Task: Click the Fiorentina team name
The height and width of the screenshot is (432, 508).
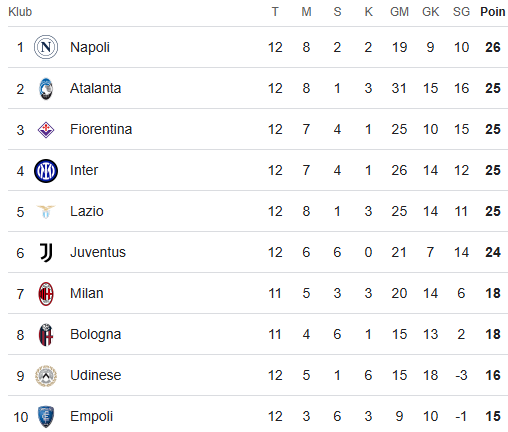Action: point(101,129)
